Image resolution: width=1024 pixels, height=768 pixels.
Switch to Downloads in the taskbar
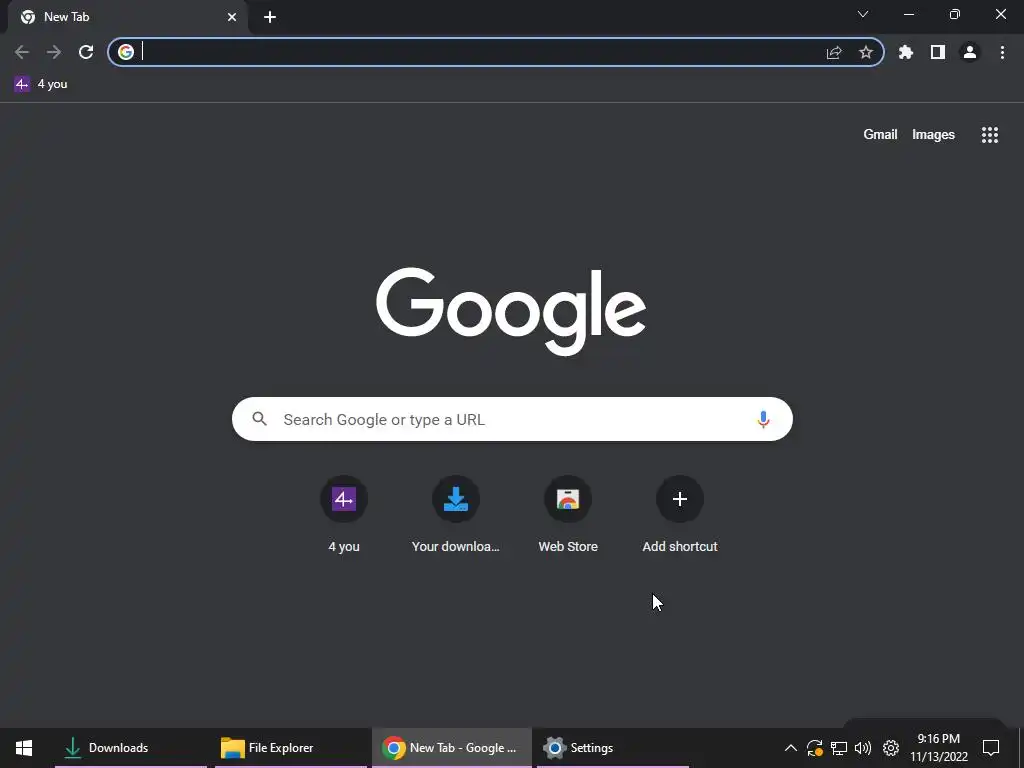point(131,748)
